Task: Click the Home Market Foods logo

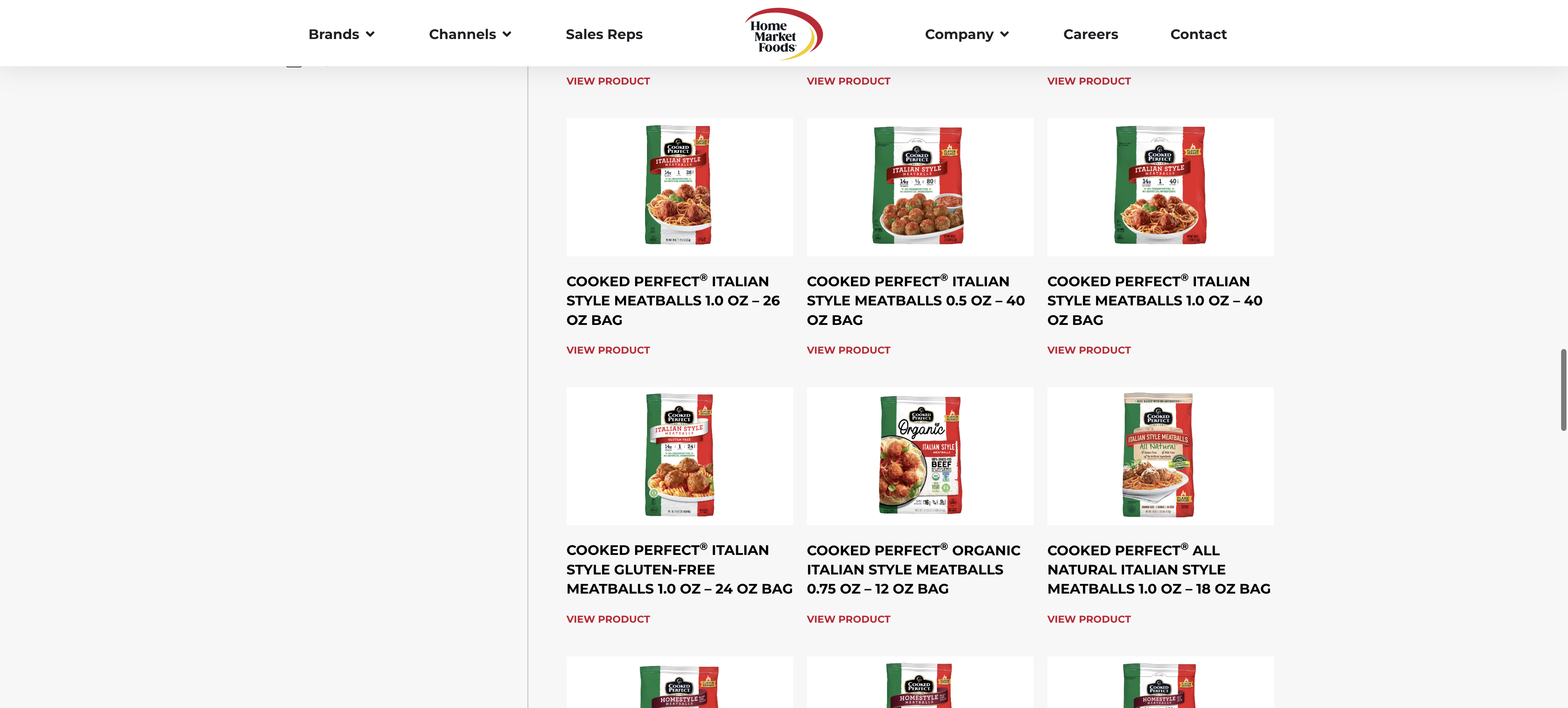Action: (783, 34)
